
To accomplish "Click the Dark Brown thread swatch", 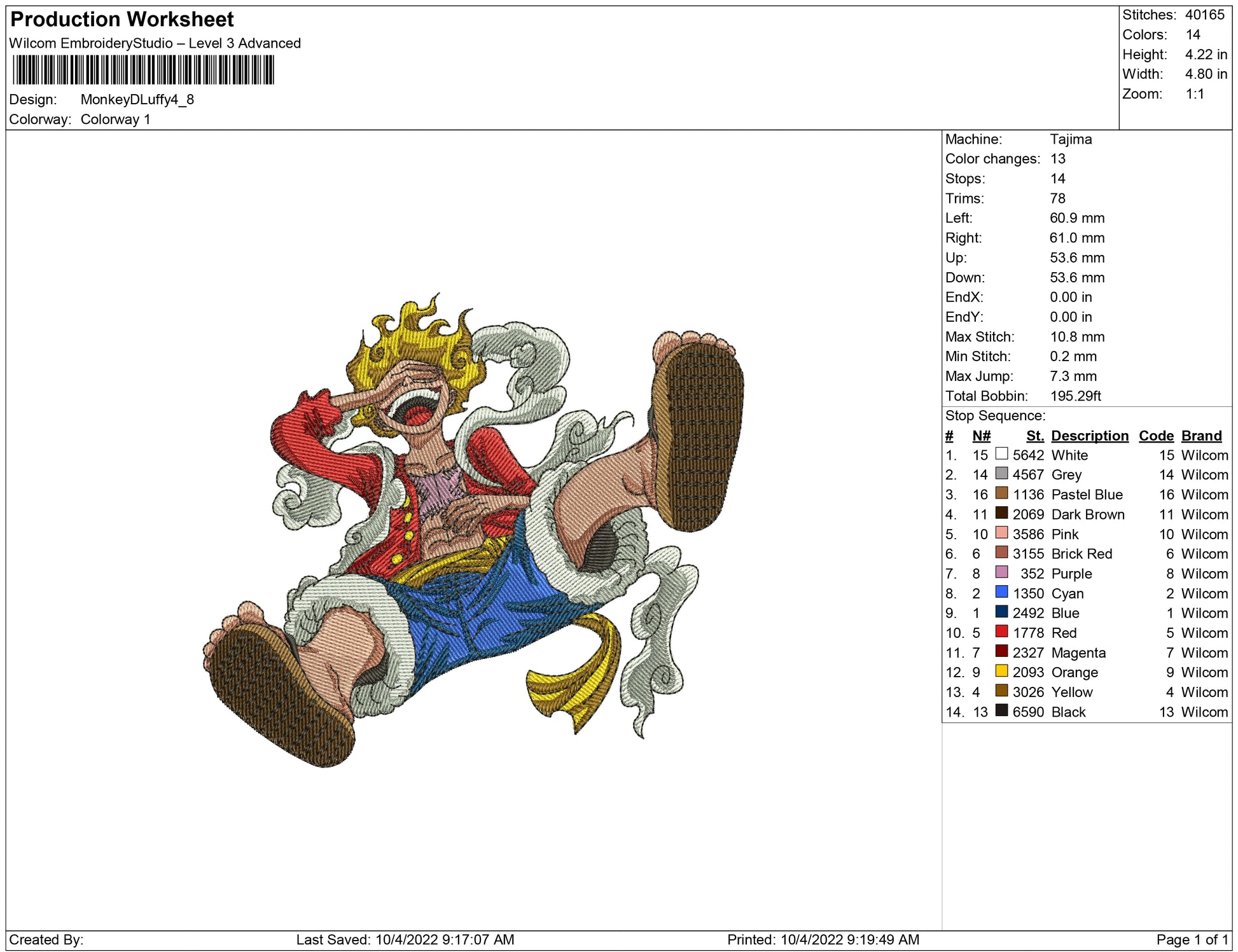I will click(1001, 513).
